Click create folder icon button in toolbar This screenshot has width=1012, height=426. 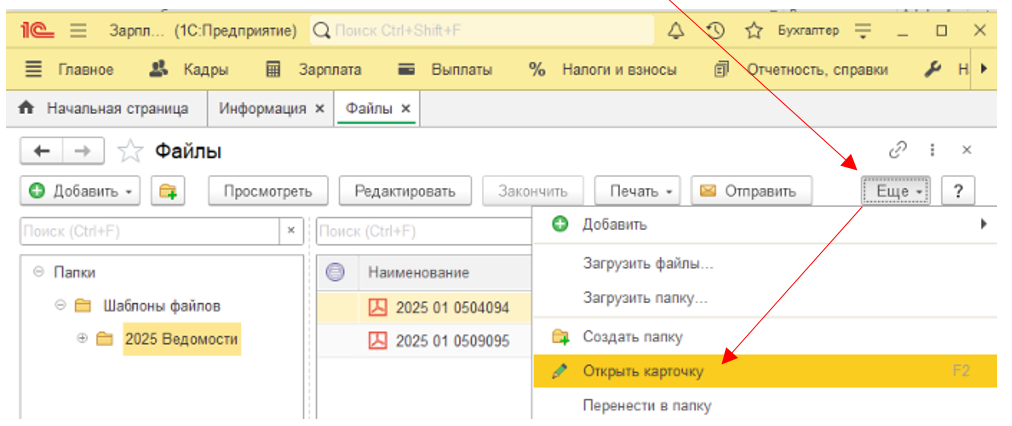point(168,191)
